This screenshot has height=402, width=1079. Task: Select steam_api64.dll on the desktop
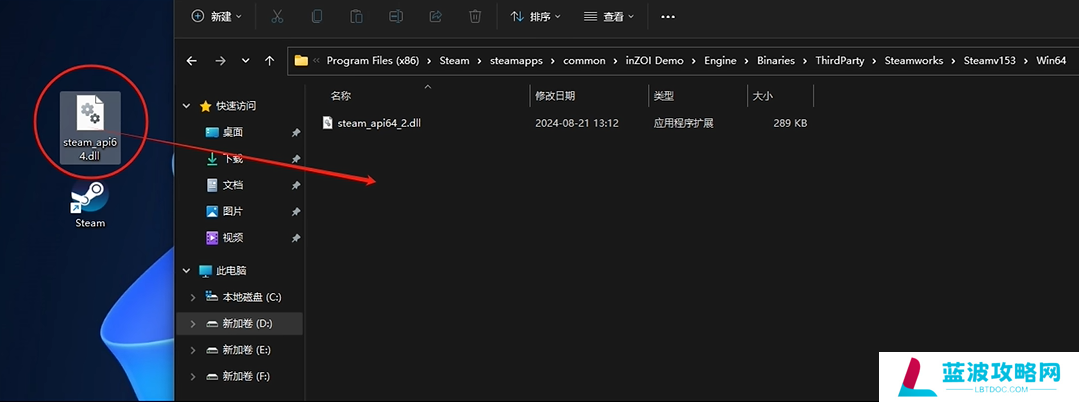(90, 128)
